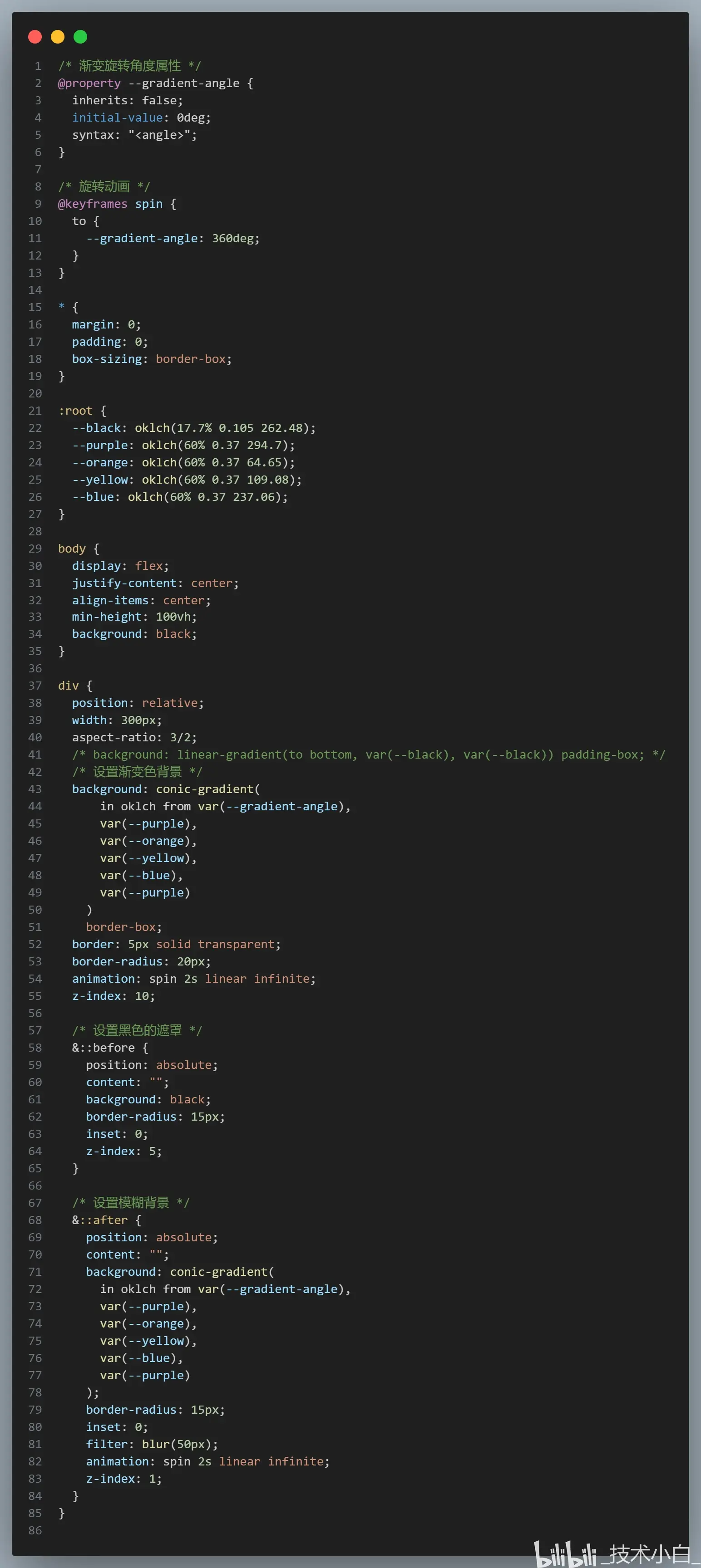Click the :root selector
This screenshot has height=1568, width=701.
(75, 411)
